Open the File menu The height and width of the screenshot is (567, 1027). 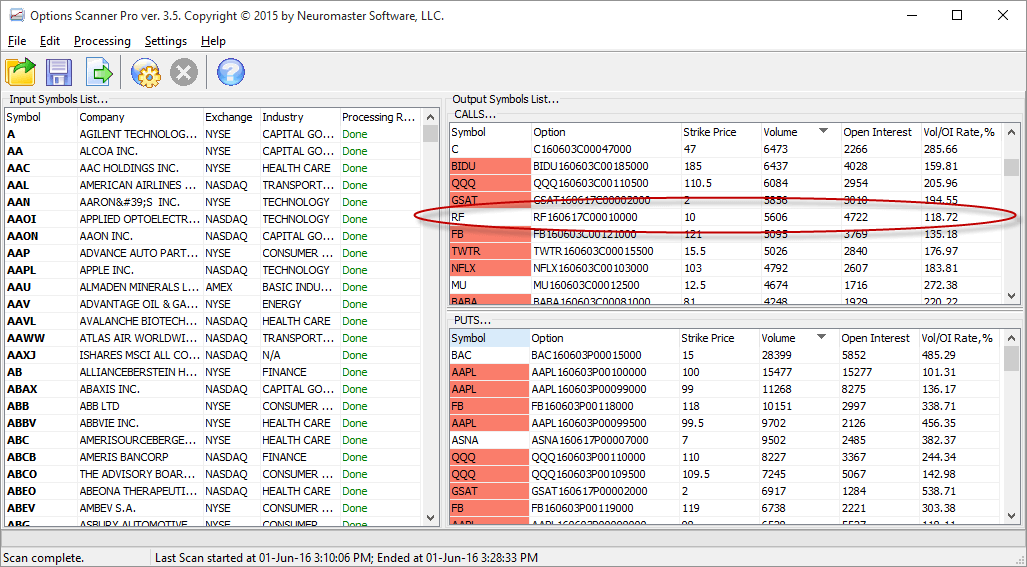point(16,41)
